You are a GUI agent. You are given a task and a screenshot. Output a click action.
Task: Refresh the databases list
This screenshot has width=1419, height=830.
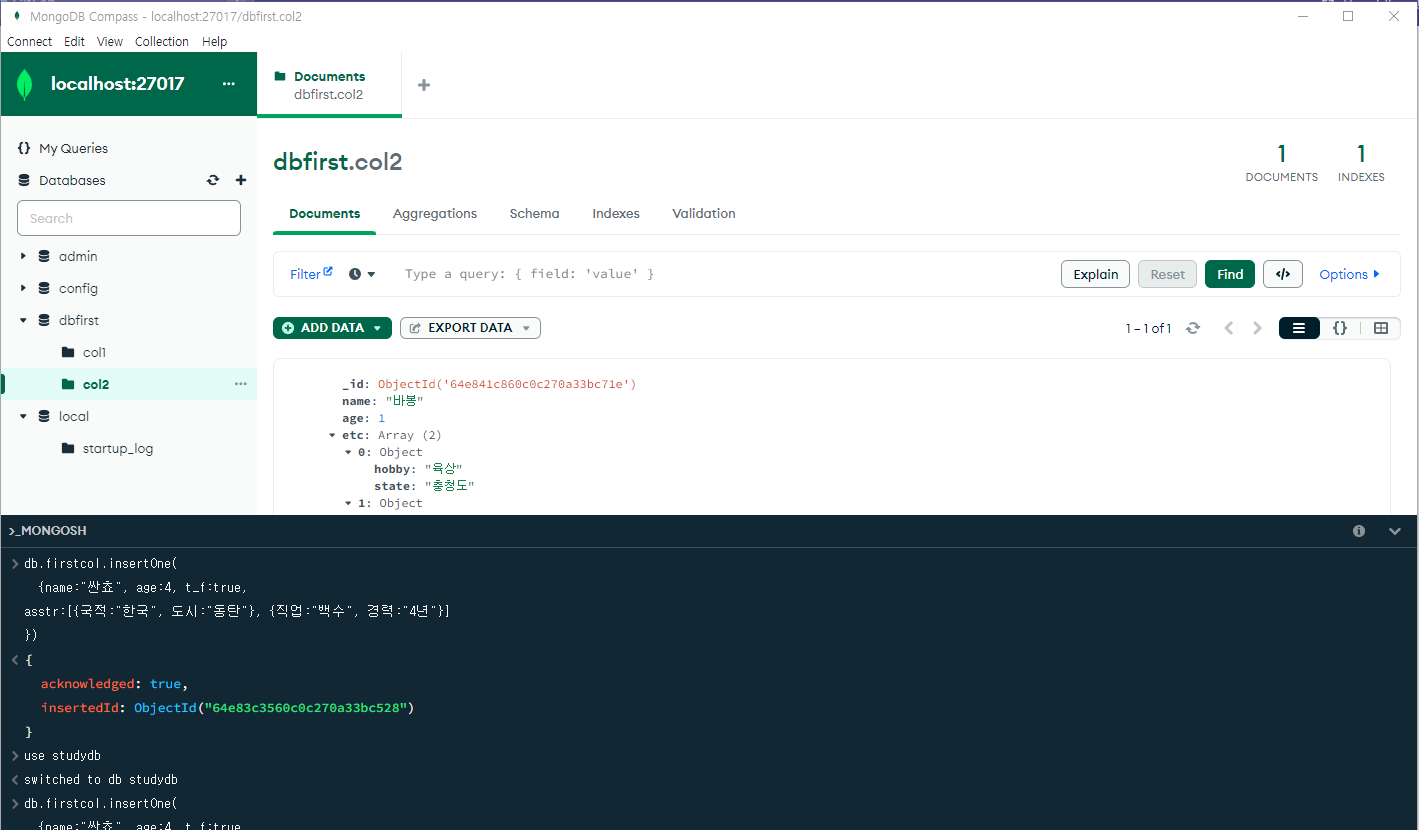[x=213, y=180]
